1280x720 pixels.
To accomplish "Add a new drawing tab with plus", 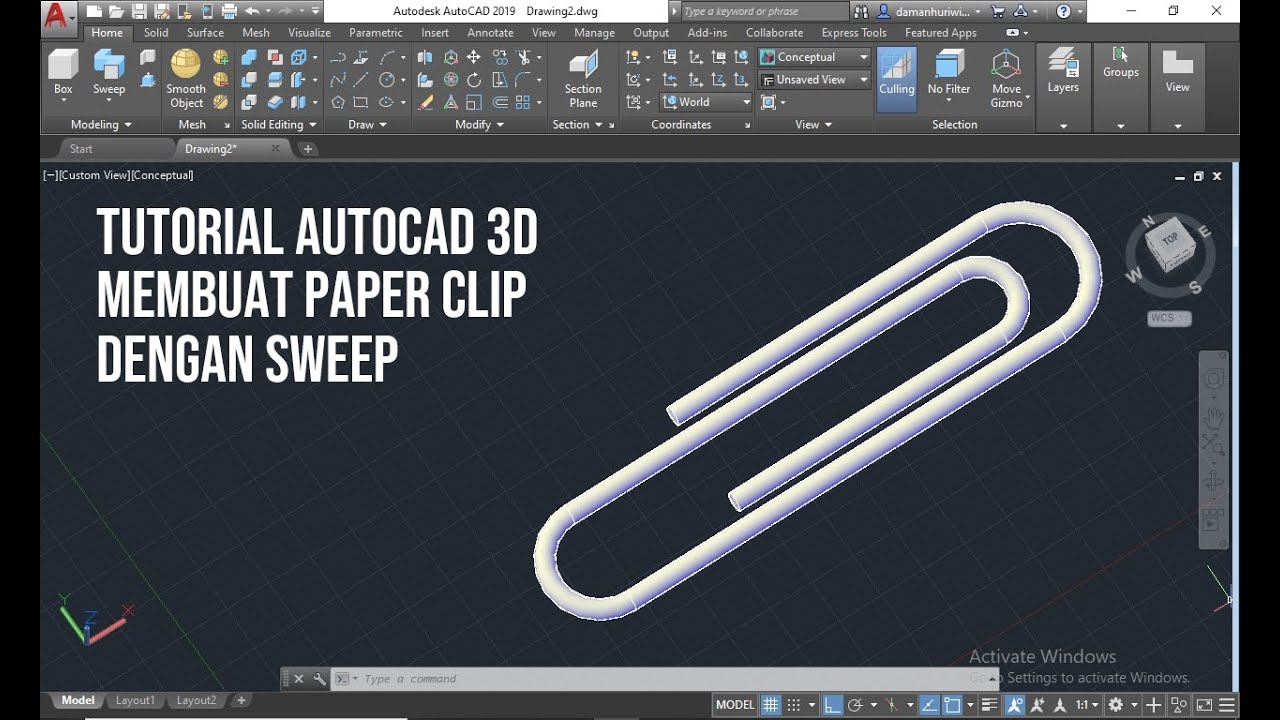I will coord(308,149).
